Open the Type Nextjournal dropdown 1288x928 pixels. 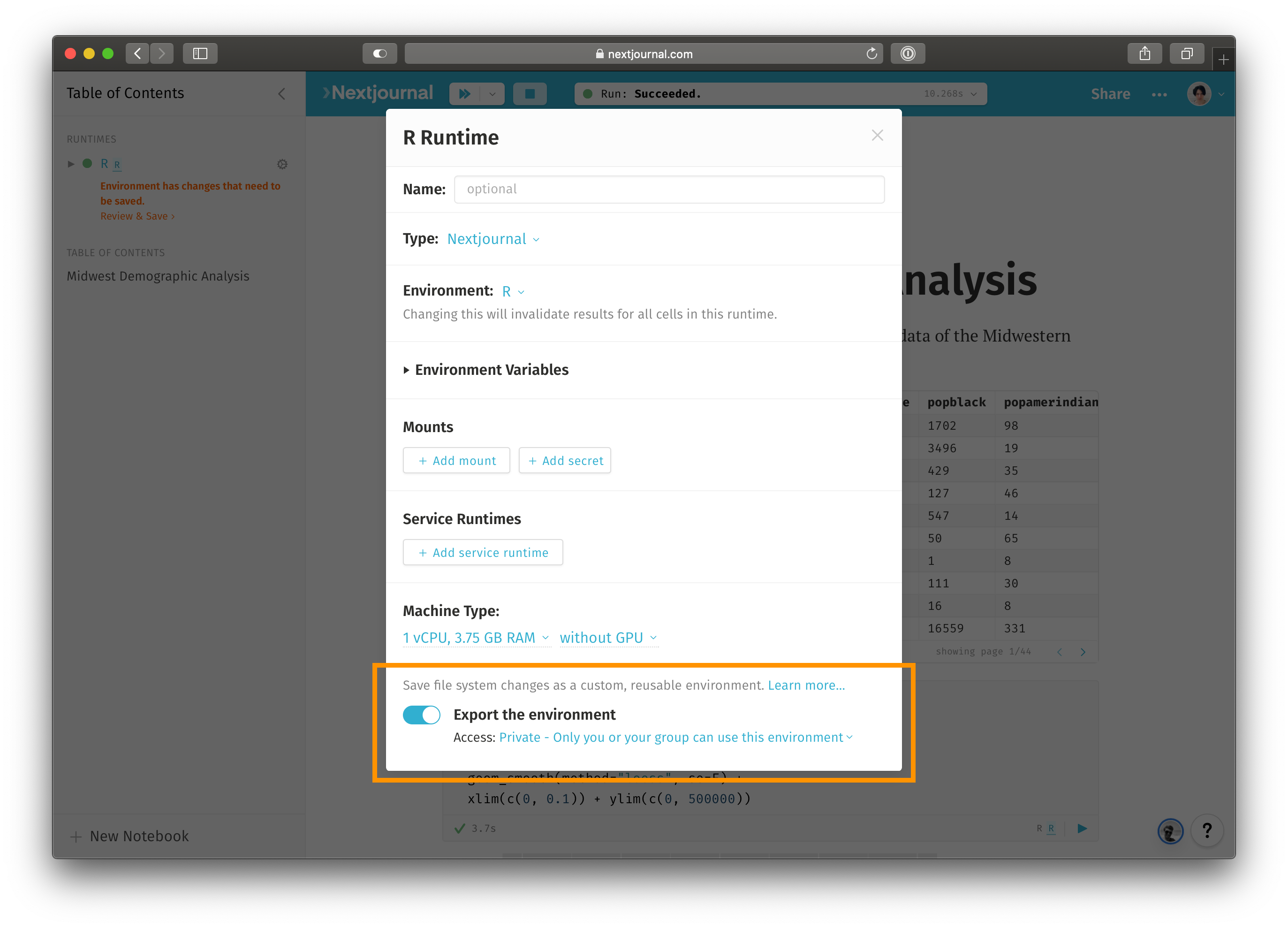493,239
